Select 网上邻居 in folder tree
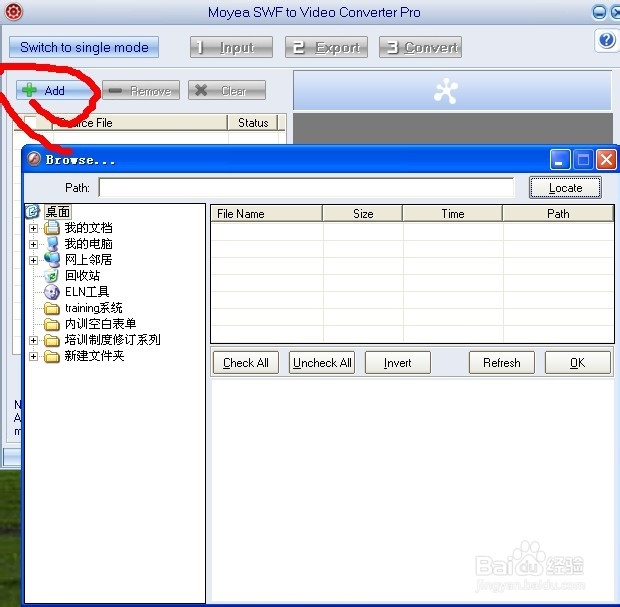This screenshot has width=620, height=607. tap(89, 260)
